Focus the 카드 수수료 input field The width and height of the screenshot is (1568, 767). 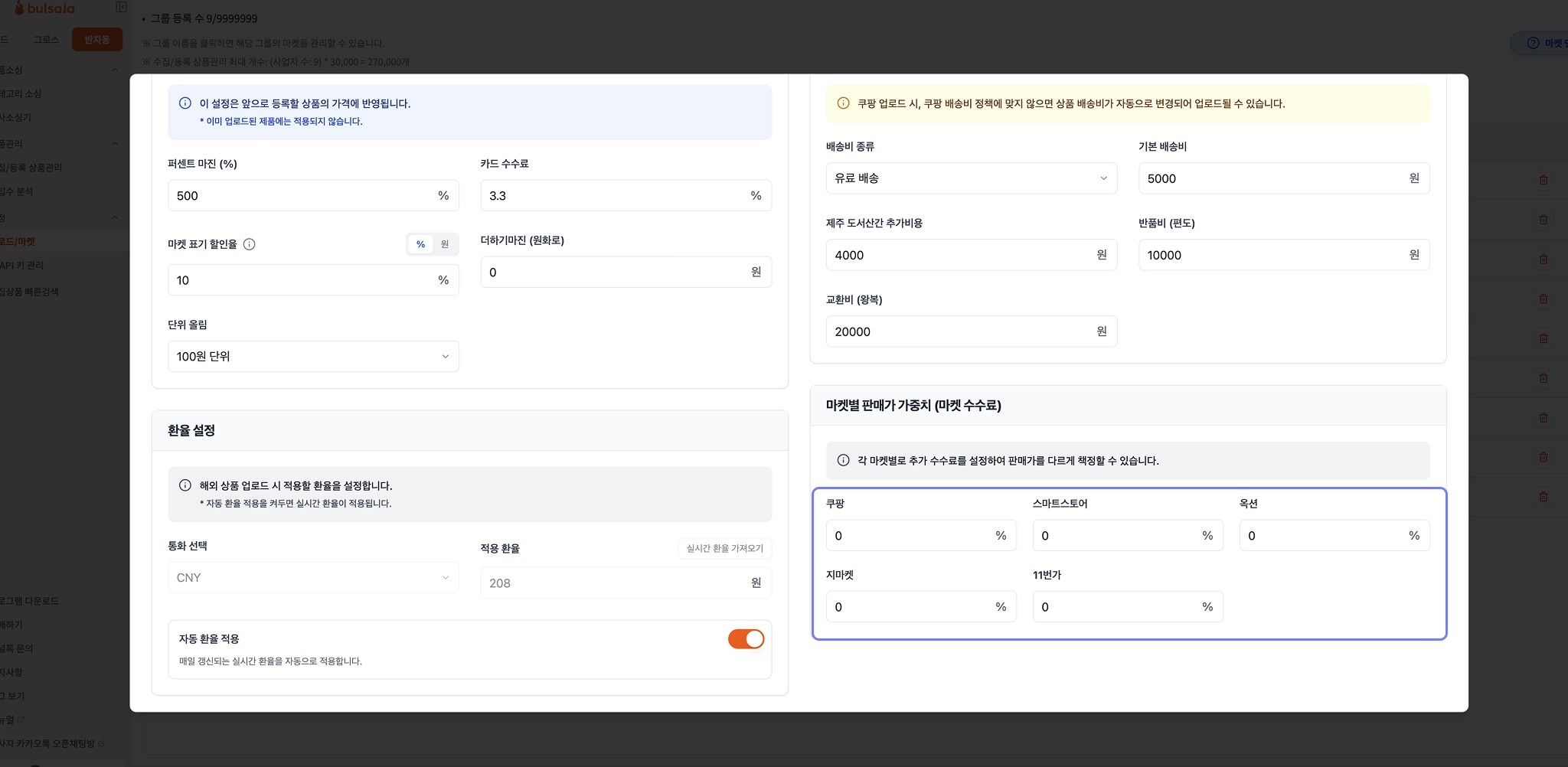626,196
